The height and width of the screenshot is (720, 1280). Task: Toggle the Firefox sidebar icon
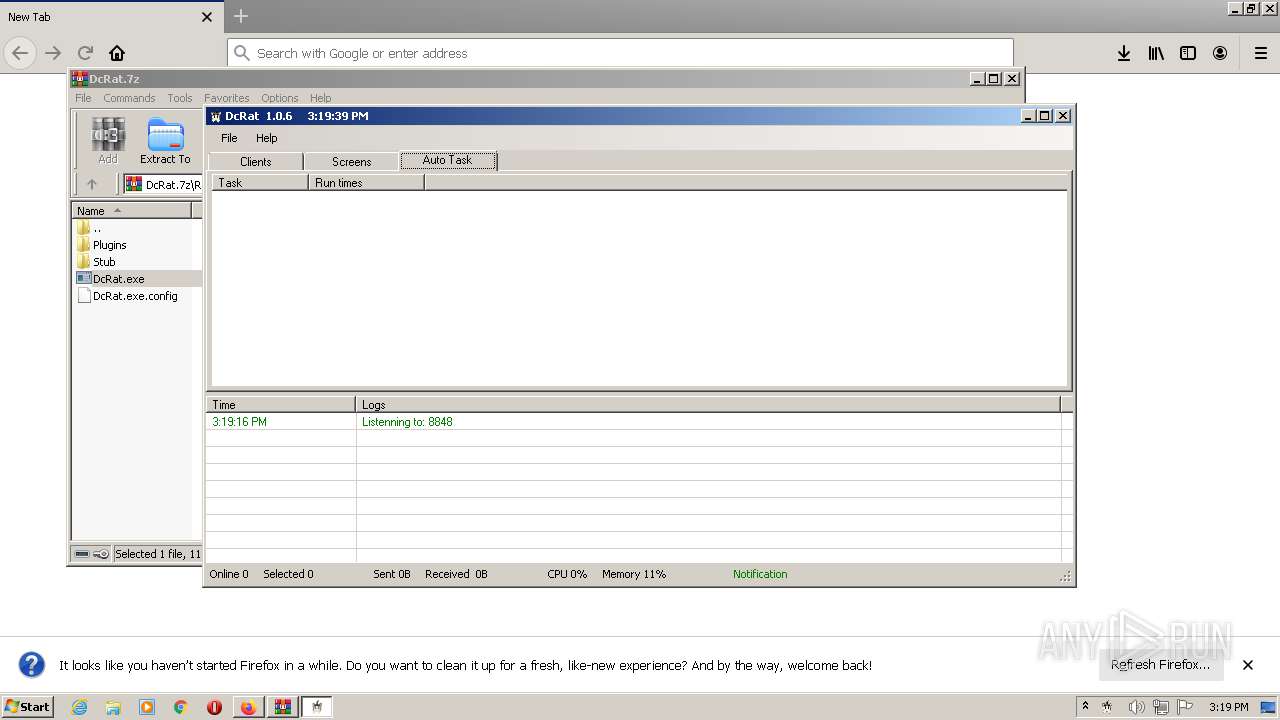[1188, 53]
